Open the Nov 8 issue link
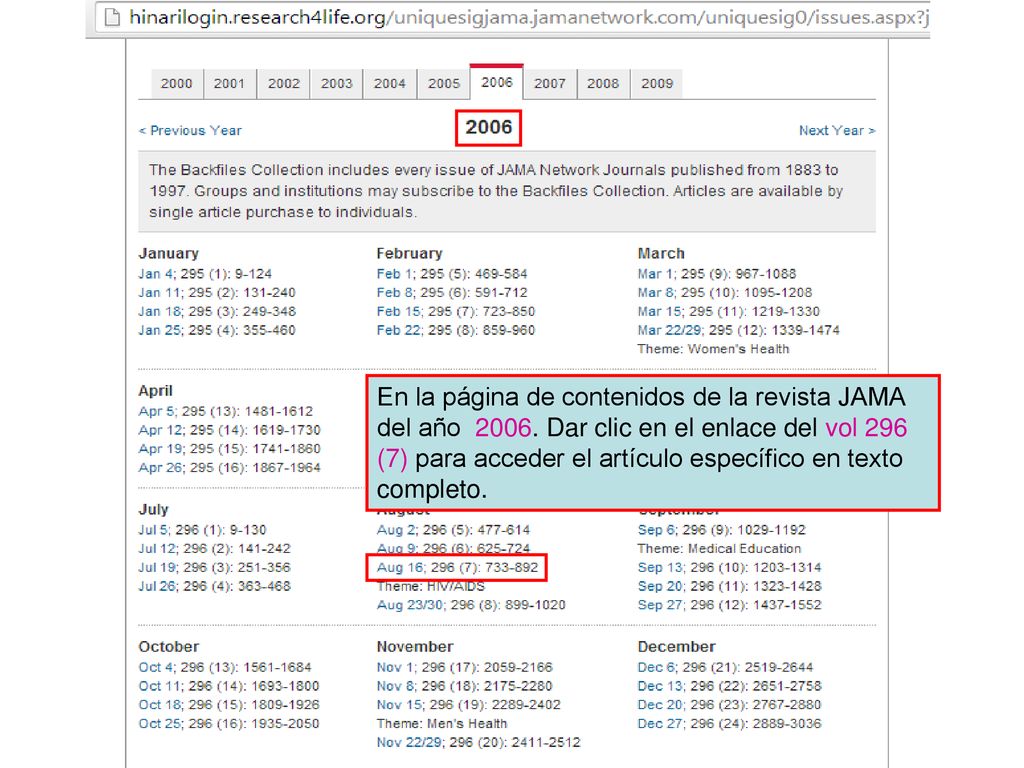Screen dimensions: 1024x768 tap(395, 687)
